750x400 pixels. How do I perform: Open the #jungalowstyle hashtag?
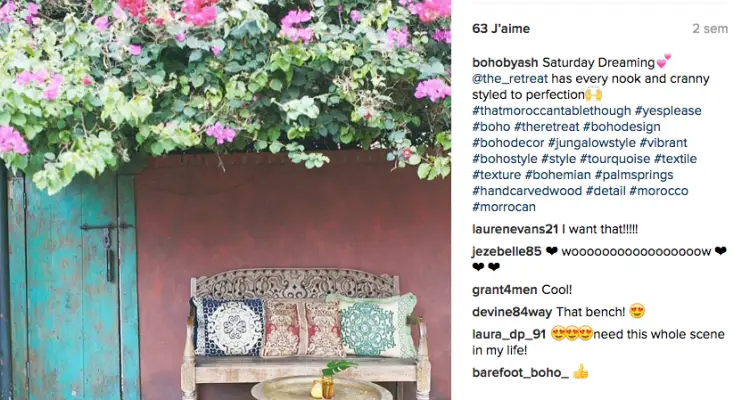[x=592, y=143]
